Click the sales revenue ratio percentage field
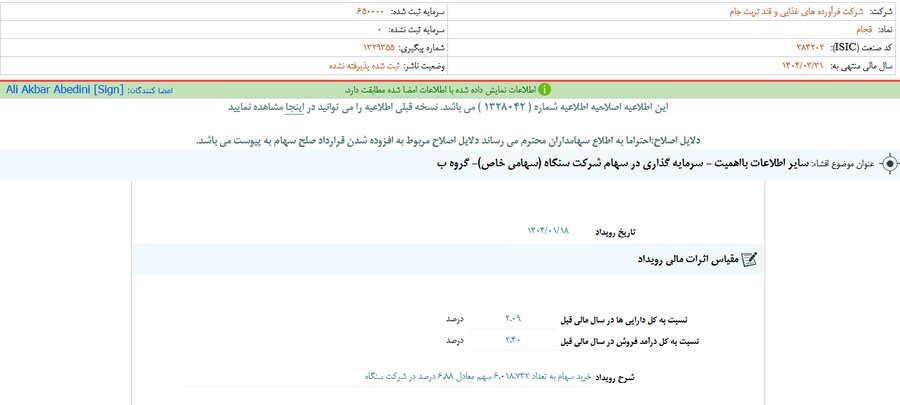 (x=514, y=341)
